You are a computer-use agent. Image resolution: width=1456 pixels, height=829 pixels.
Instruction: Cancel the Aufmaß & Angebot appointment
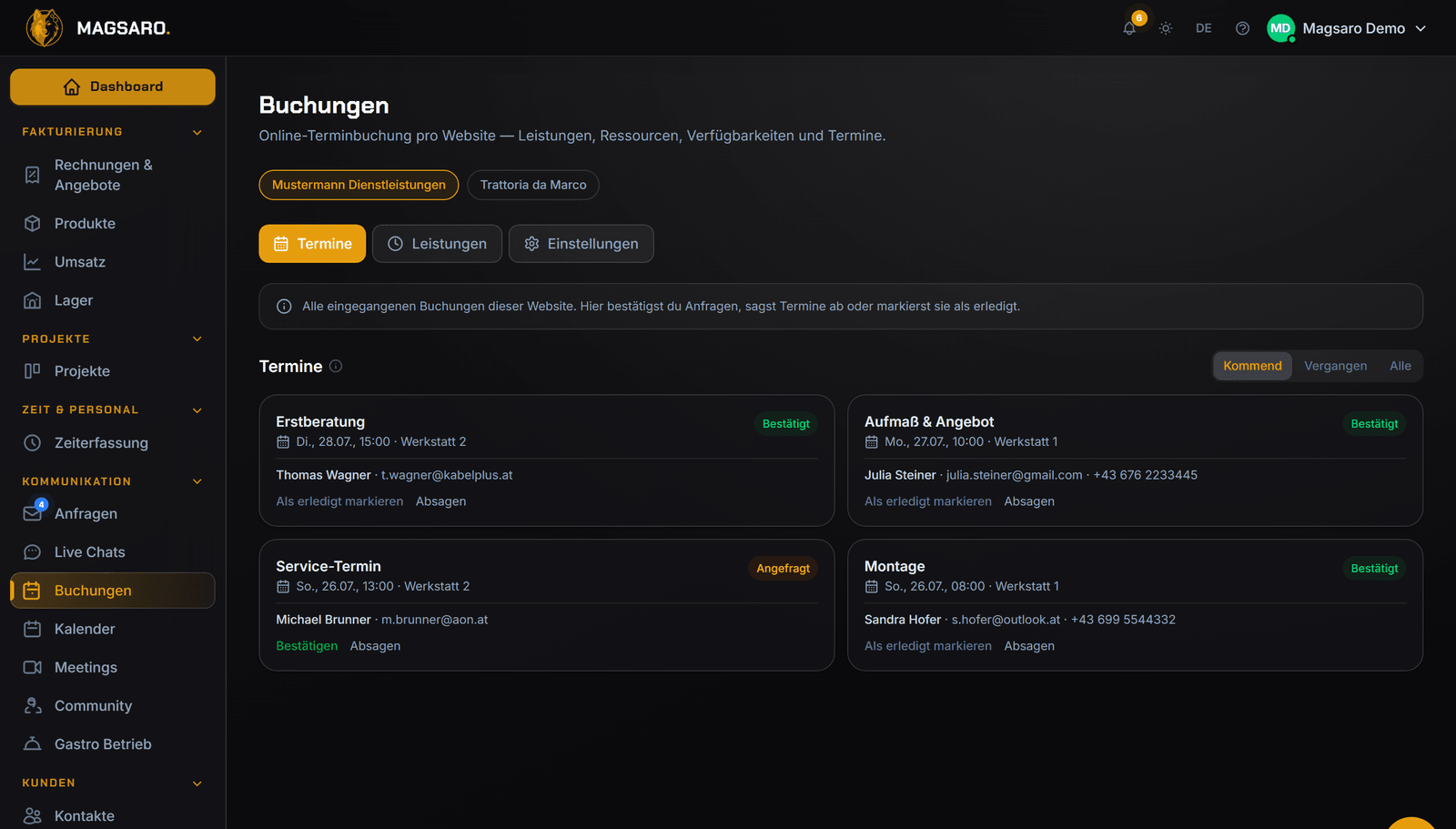coord(1029,501)
